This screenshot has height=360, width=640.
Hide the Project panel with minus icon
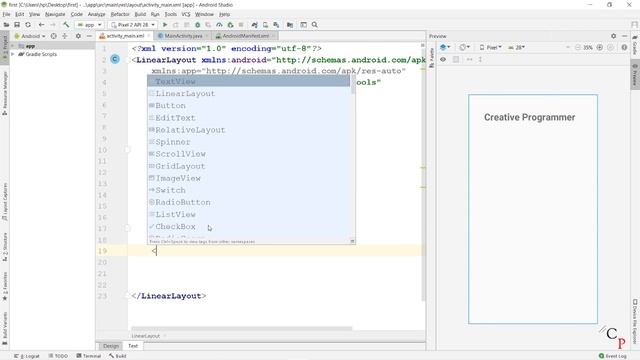point(89,36)
